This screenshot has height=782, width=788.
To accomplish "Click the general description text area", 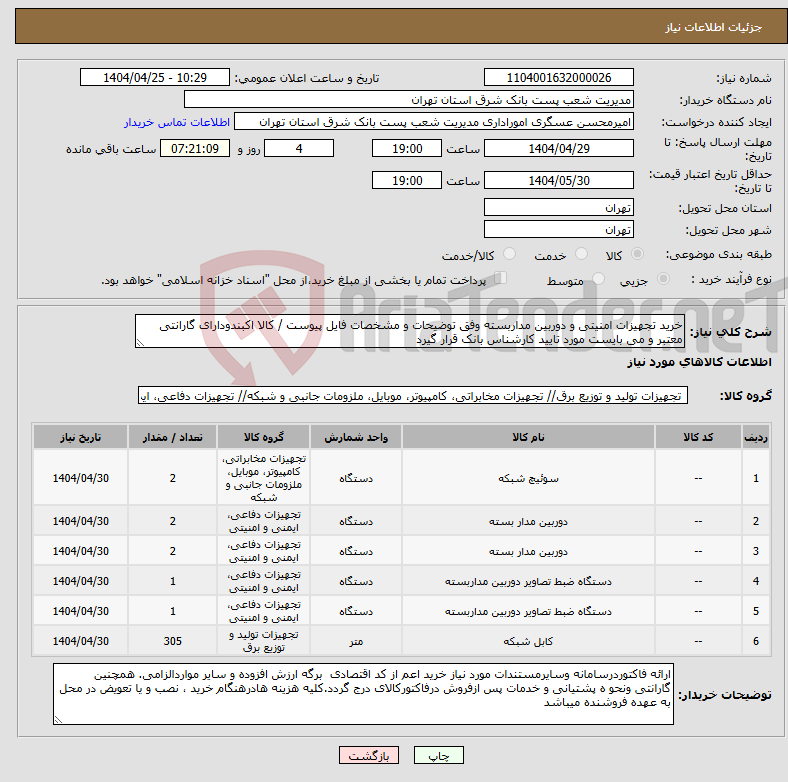I will (x=410, y=331).
